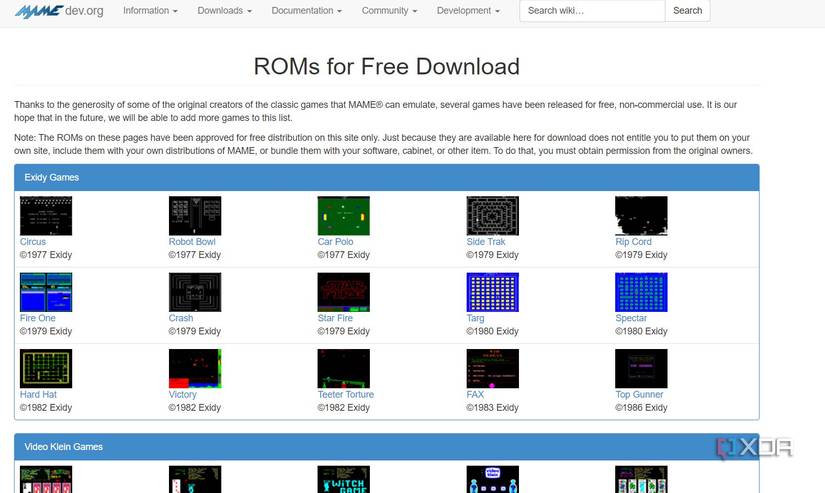
Task: Open the Hard Hat game thumbnail
Action: pos(46,368)
